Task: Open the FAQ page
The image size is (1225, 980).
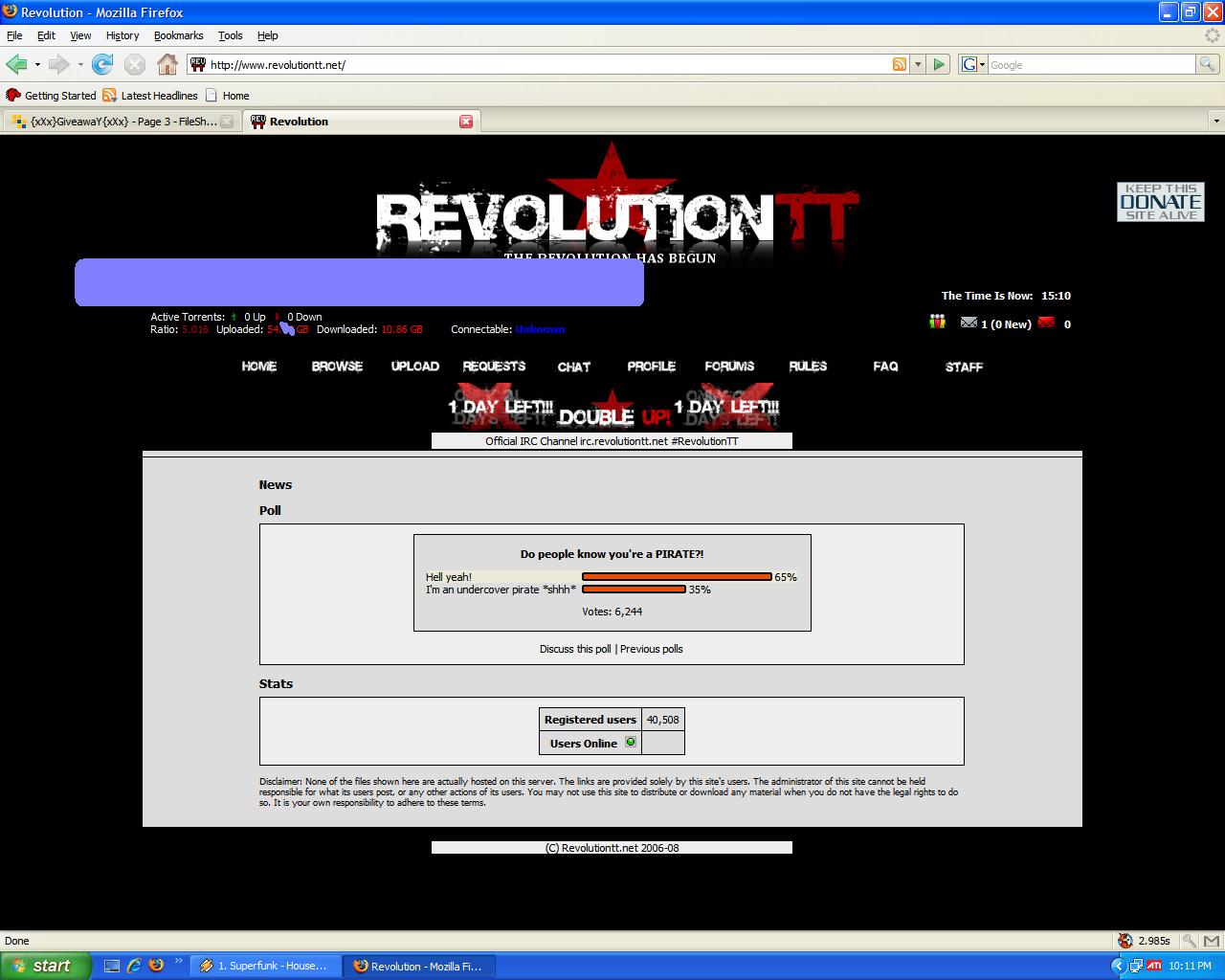Action: coord(885,367)
